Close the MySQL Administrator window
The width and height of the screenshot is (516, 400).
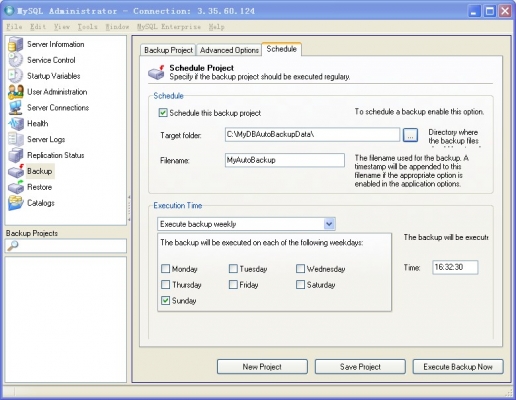pyautogui.click(x=505, y=11)
